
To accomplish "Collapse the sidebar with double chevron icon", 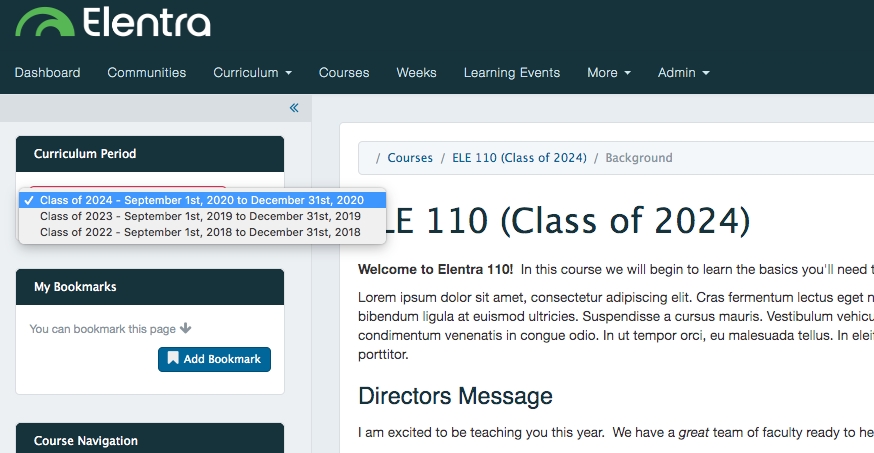I will pyautogui.click(x=294, y=108).
